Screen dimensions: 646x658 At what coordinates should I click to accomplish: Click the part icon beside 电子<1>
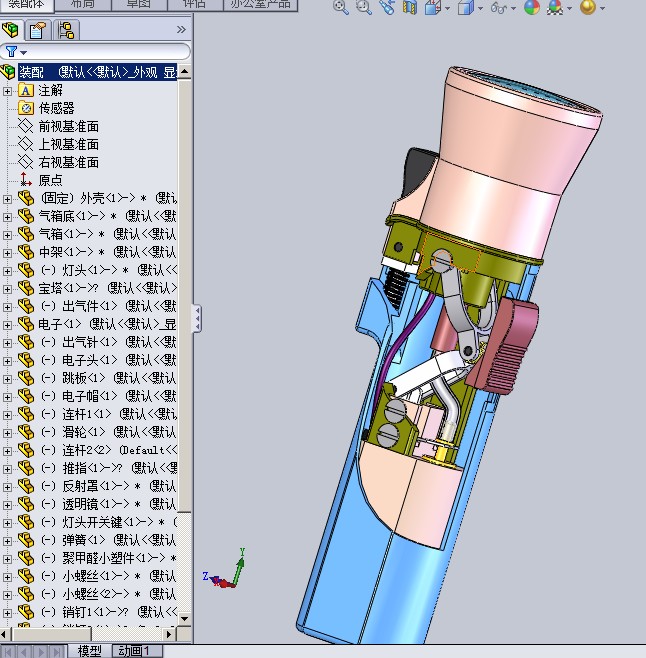(26, 324)
